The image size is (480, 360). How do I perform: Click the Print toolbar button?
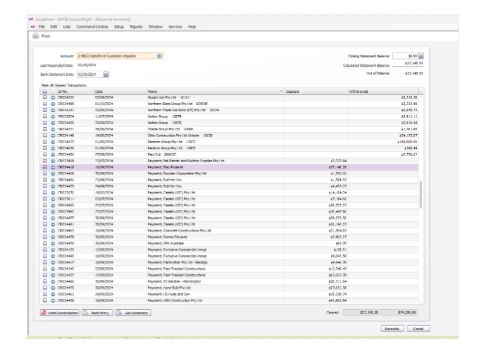point(41,36)
